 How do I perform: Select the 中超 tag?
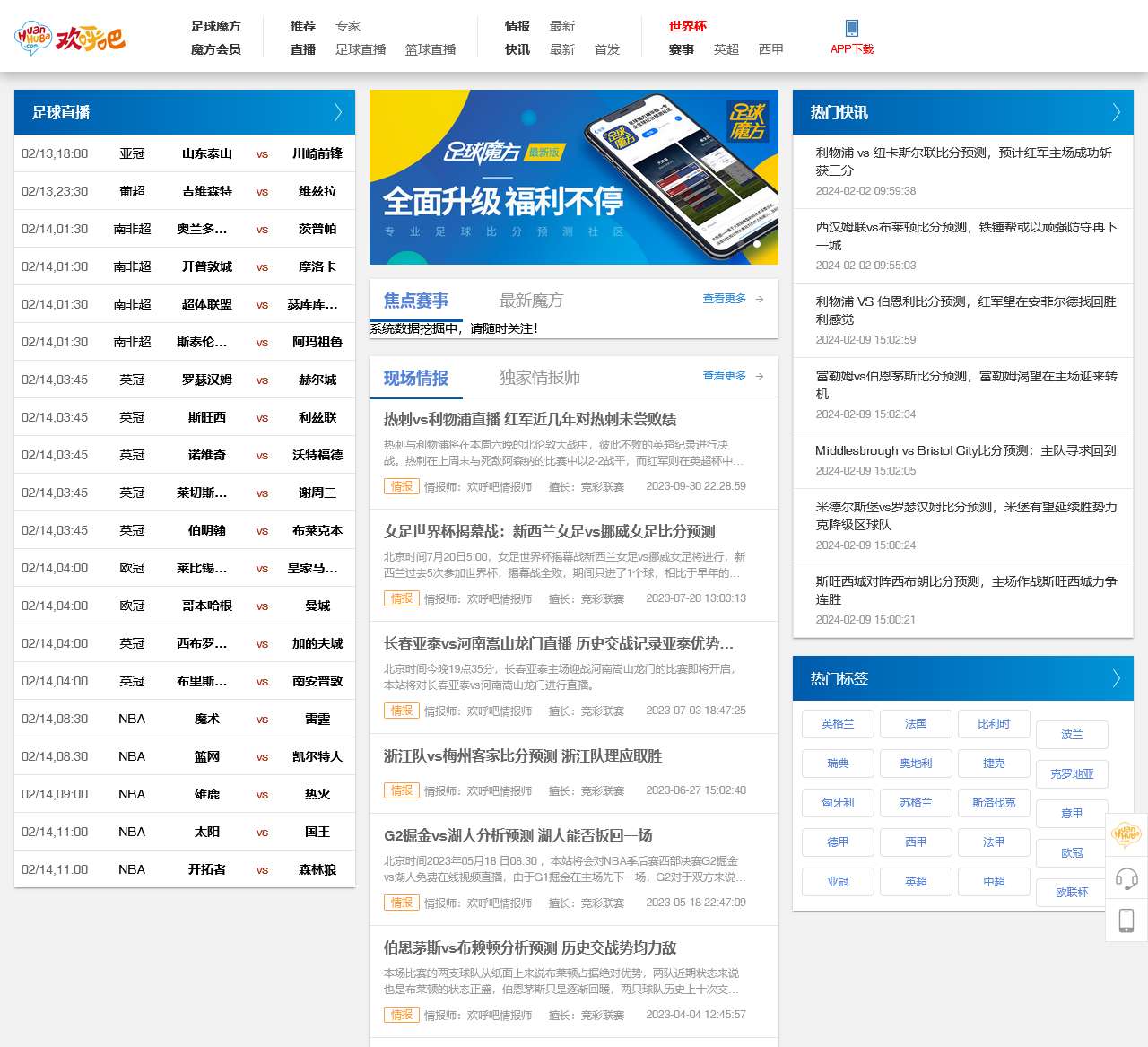[x=994, y=882]
